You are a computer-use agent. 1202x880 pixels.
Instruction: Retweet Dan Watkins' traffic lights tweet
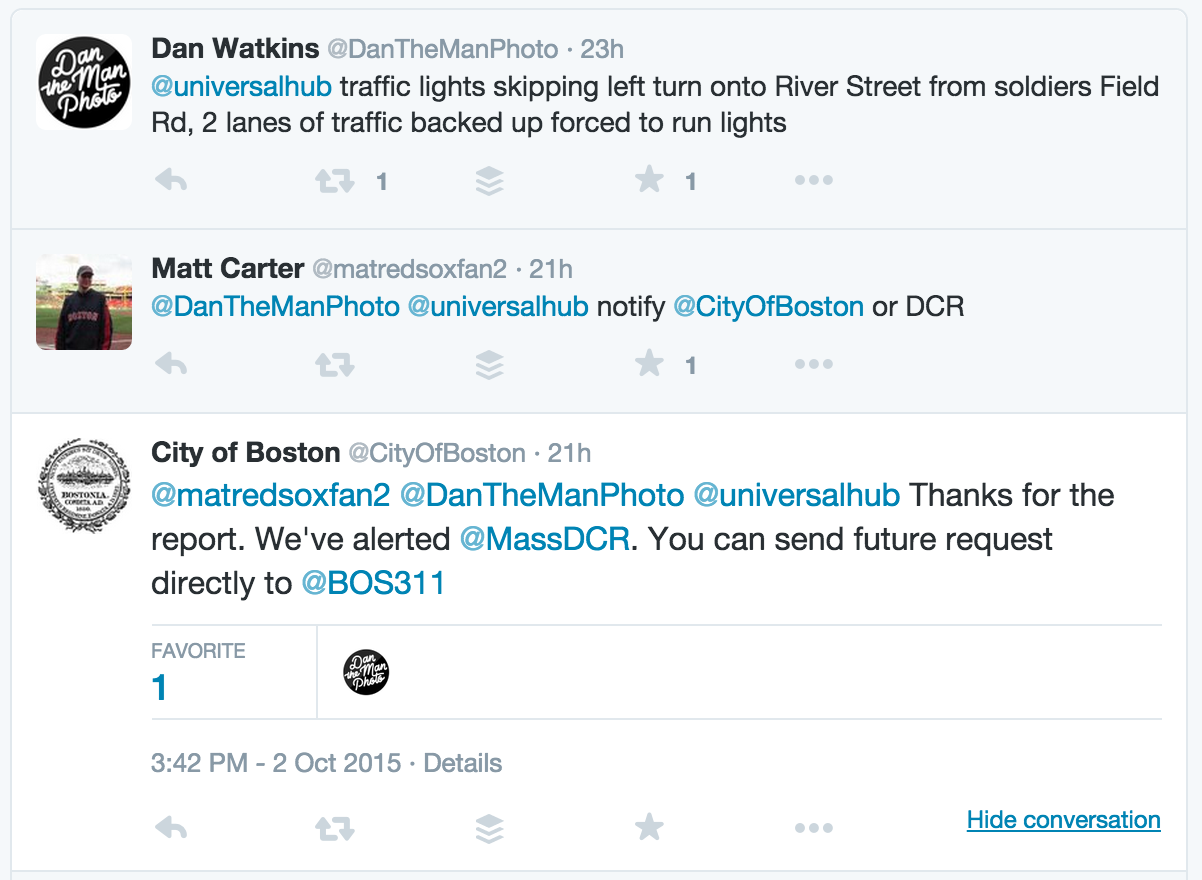point(334,181)
